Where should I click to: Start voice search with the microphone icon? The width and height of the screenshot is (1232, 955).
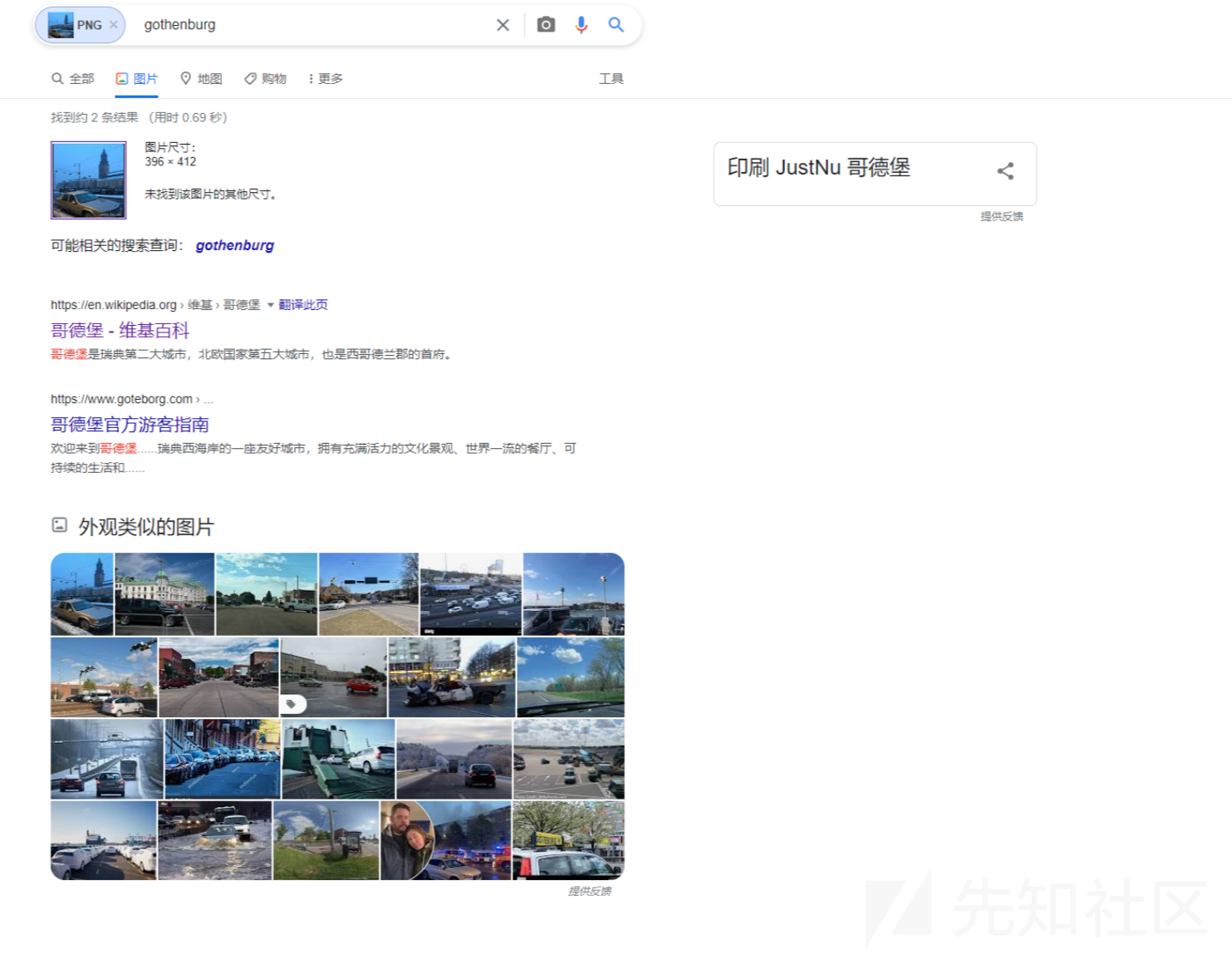582,25
